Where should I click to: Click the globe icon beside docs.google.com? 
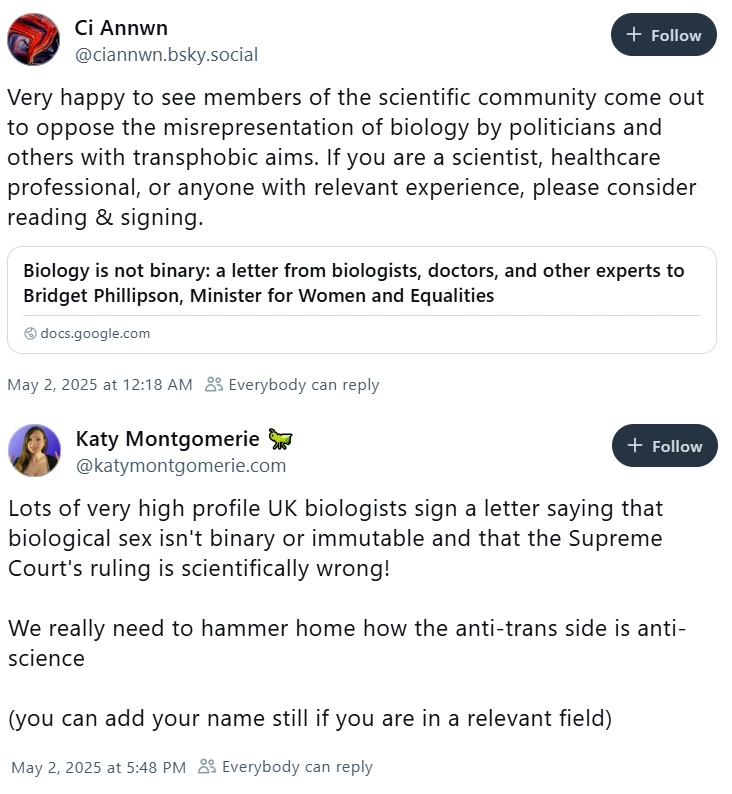(x=30, y=333)
